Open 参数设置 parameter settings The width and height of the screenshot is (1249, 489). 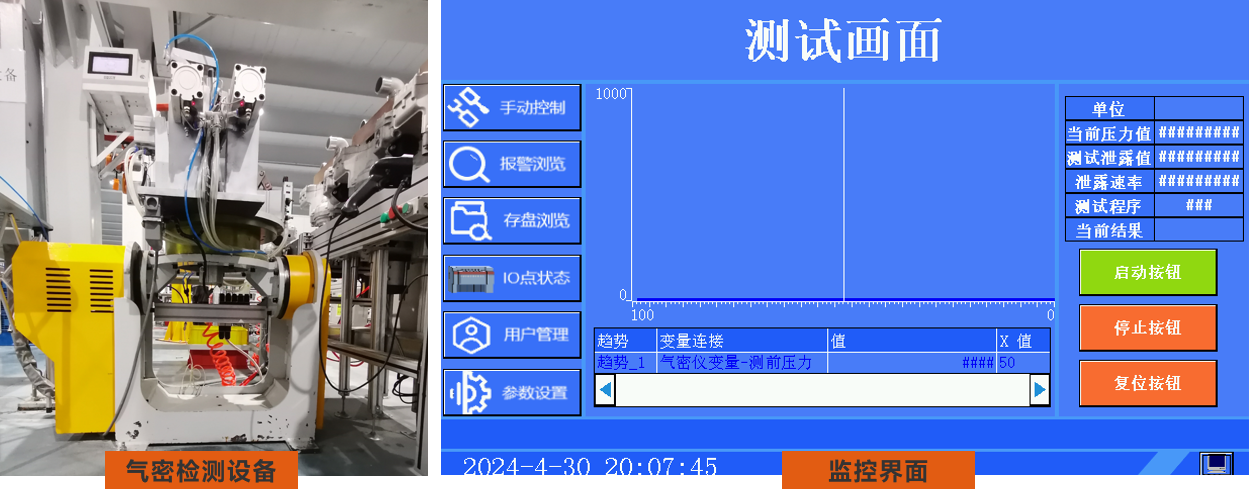(512, 392)
